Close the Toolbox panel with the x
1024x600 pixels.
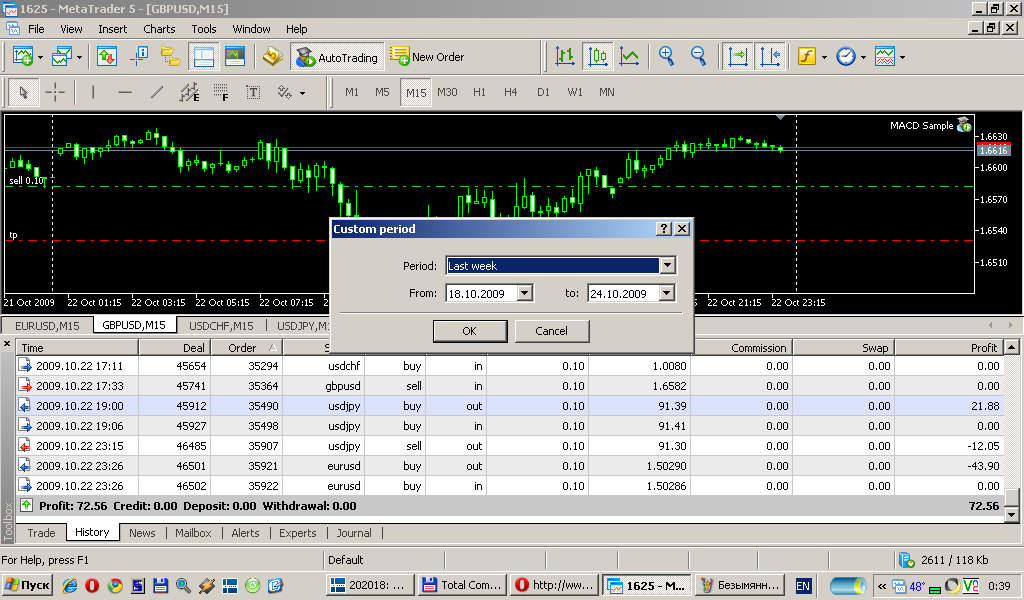click(x=7, y=344)
